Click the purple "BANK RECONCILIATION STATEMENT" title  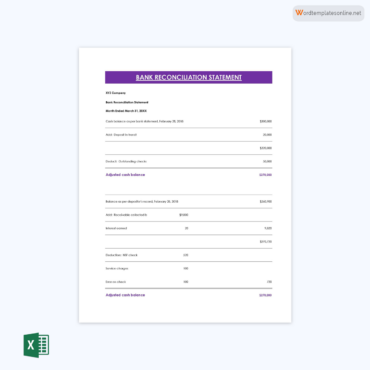point(189,77)
